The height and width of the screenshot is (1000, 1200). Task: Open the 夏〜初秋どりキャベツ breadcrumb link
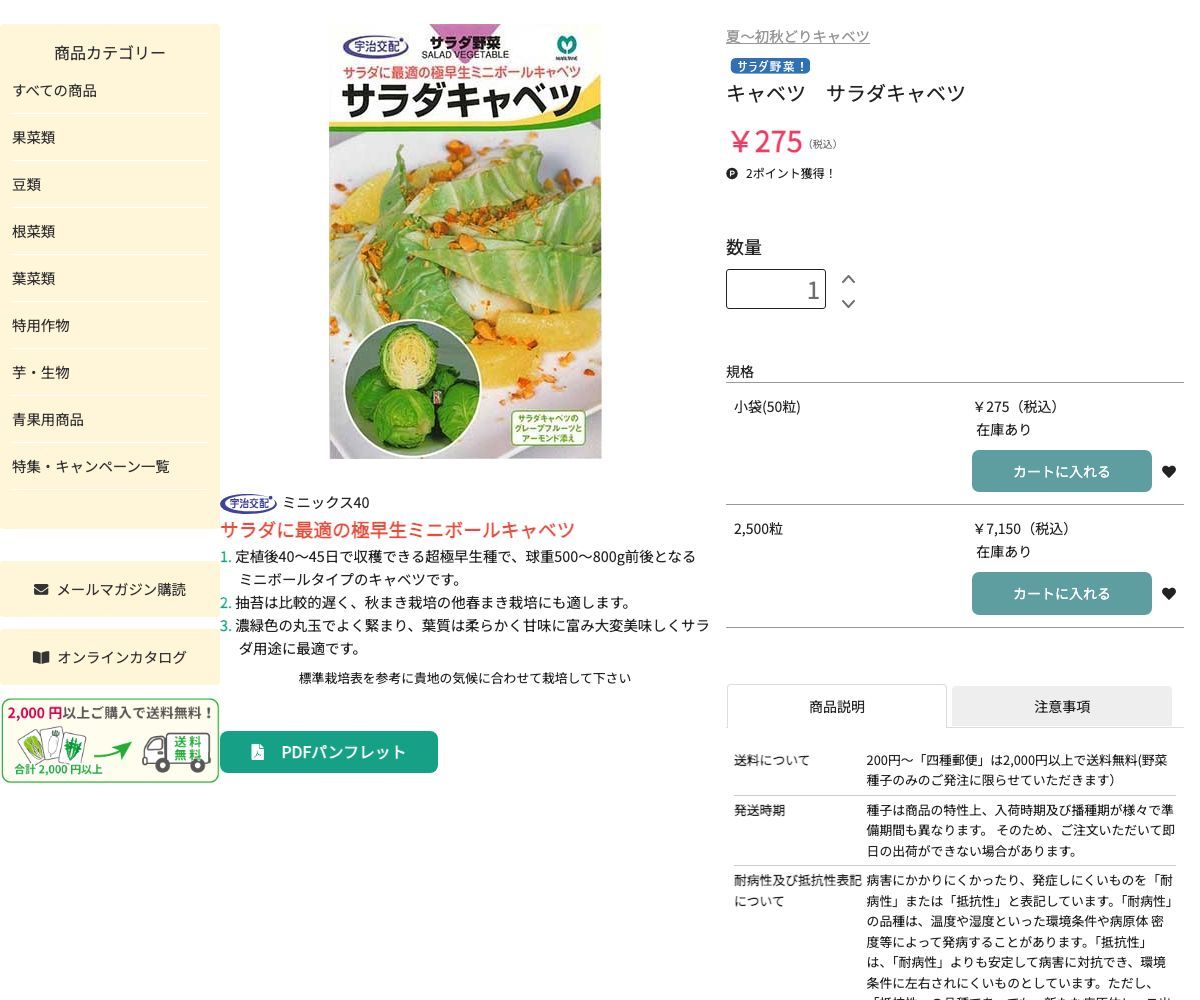(797, 36)
